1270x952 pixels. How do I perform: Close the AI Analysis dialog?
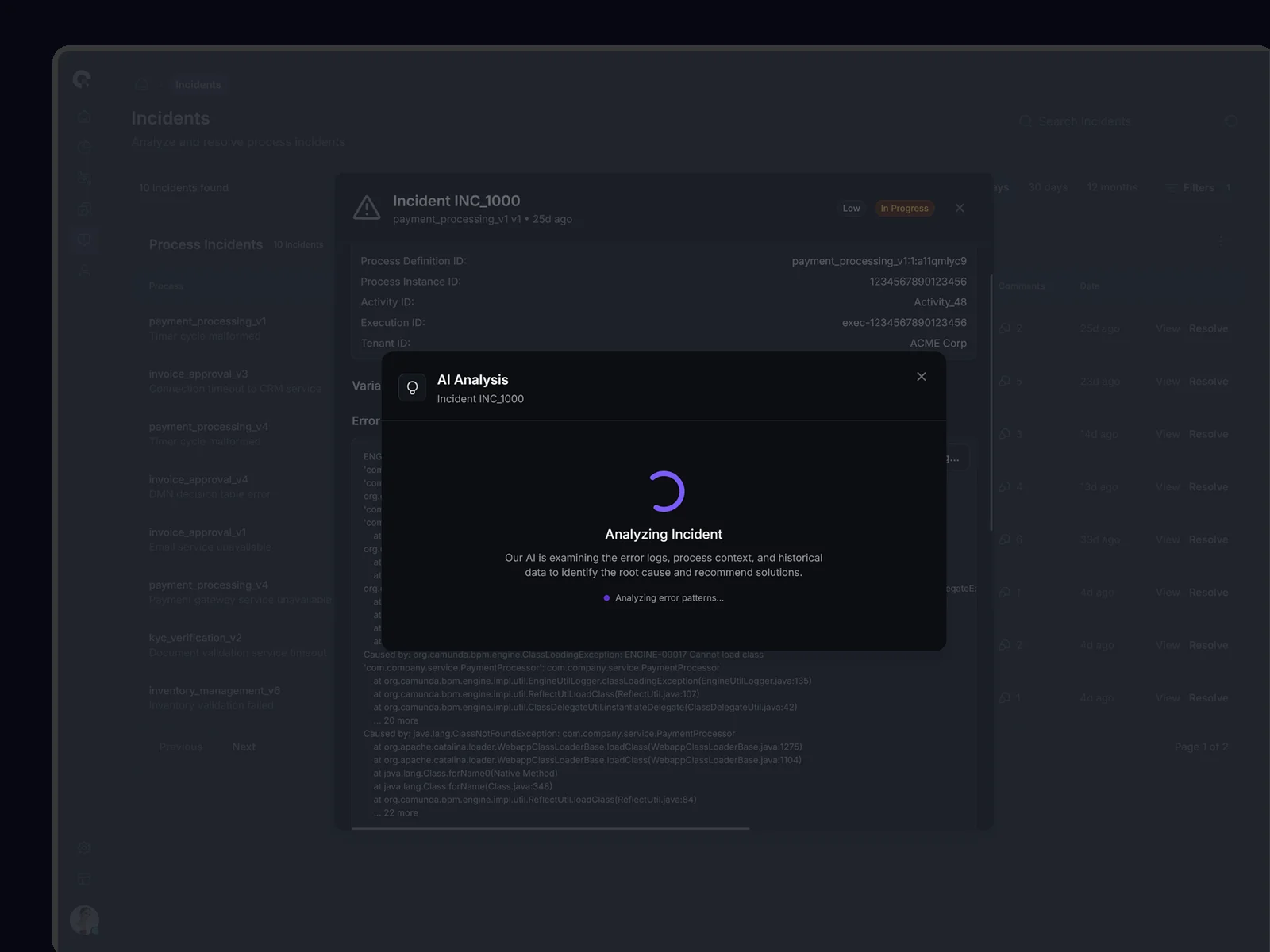[x=921, y=377]
